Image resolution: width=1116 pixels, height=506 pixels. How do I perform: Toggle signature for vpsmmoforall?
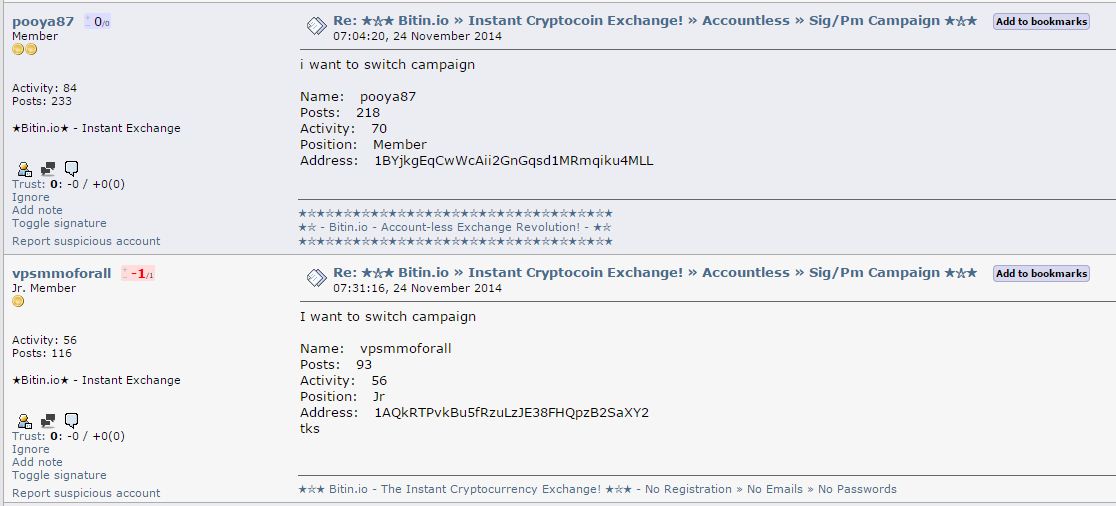click(59, 475)
